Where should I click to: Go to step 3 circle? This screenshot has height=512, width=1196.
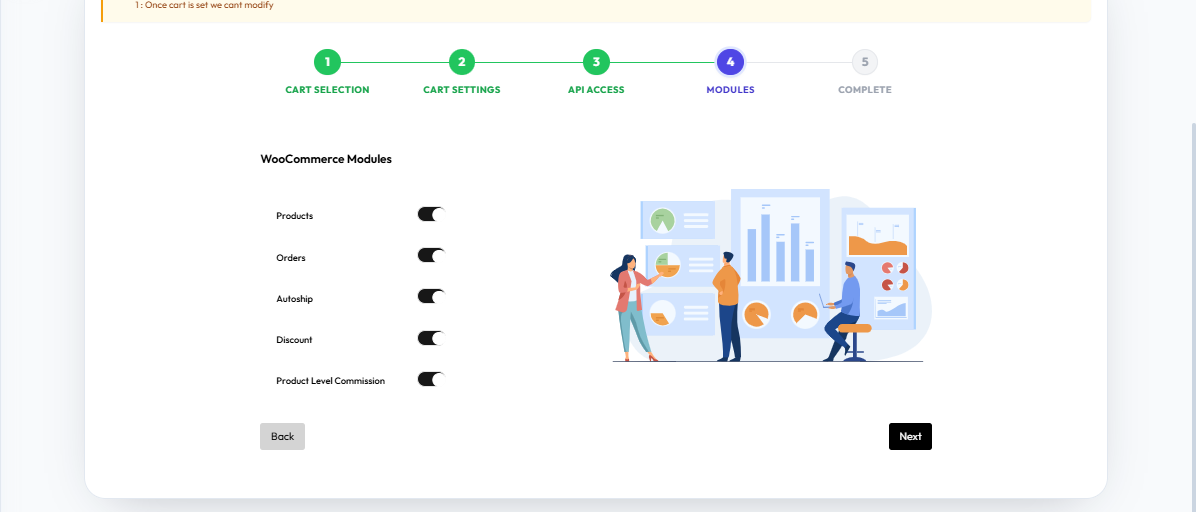(596, 62)
